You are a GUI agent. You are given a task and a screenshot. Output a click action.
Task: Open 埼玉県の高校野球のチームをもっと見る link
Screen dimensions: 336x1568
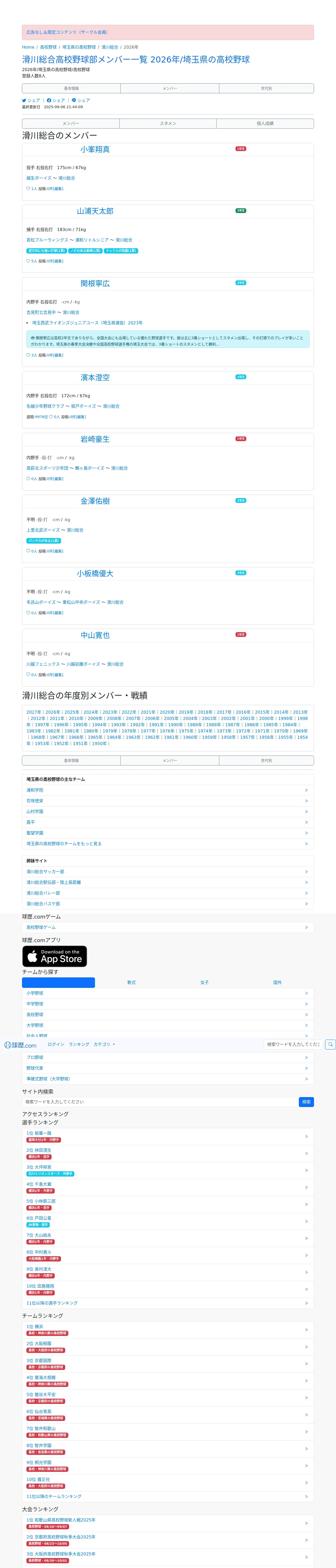pyautogui.click(x=64, y=844)
